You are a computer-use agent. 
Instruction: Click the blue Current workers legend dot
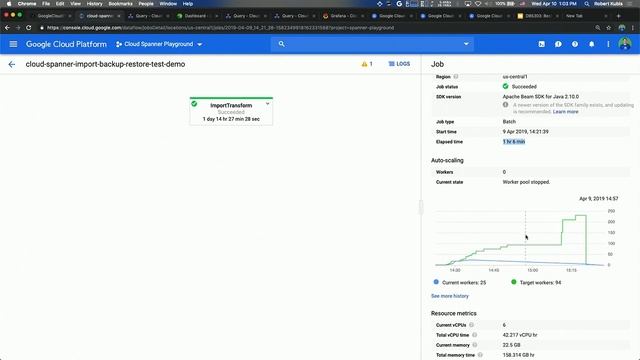(x=436, y=282)
